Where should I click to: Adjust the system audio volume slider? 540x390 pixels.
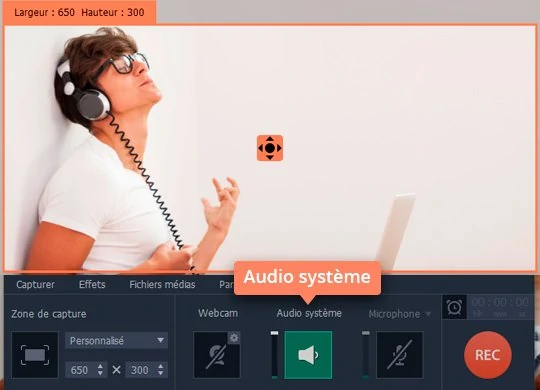tap(274, 355)
